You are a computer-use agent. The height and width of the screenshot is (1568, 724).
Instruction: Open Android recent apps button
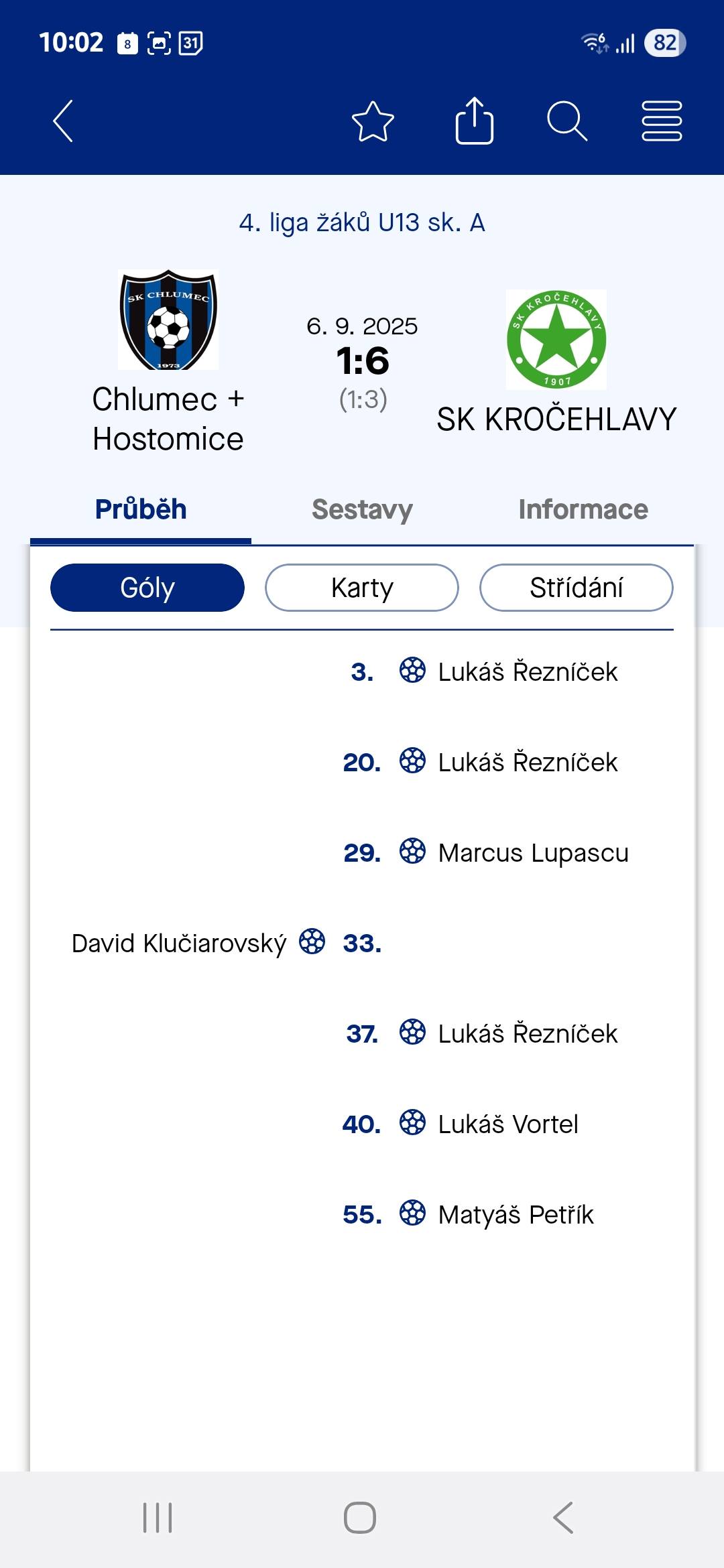click(158, 1517)
